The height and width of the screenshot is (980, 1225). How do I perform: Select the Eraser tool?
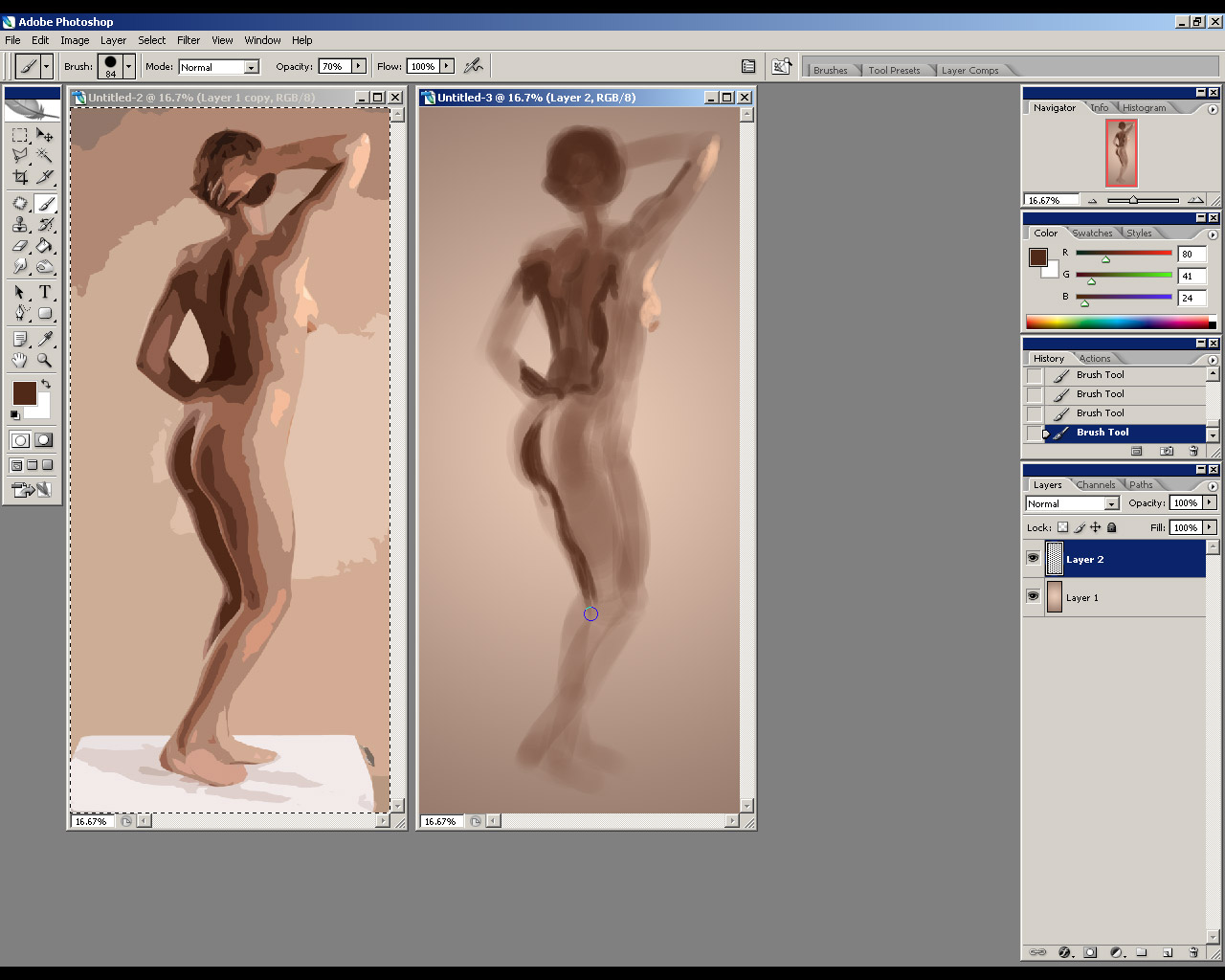(19, 246)
